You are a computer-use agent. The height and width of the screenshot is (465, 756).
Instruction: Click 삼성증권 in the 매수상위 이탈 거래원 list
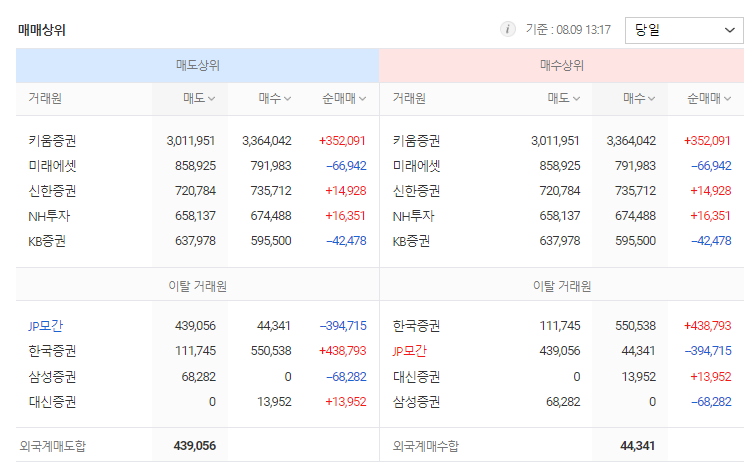click(x=417, y=402)
